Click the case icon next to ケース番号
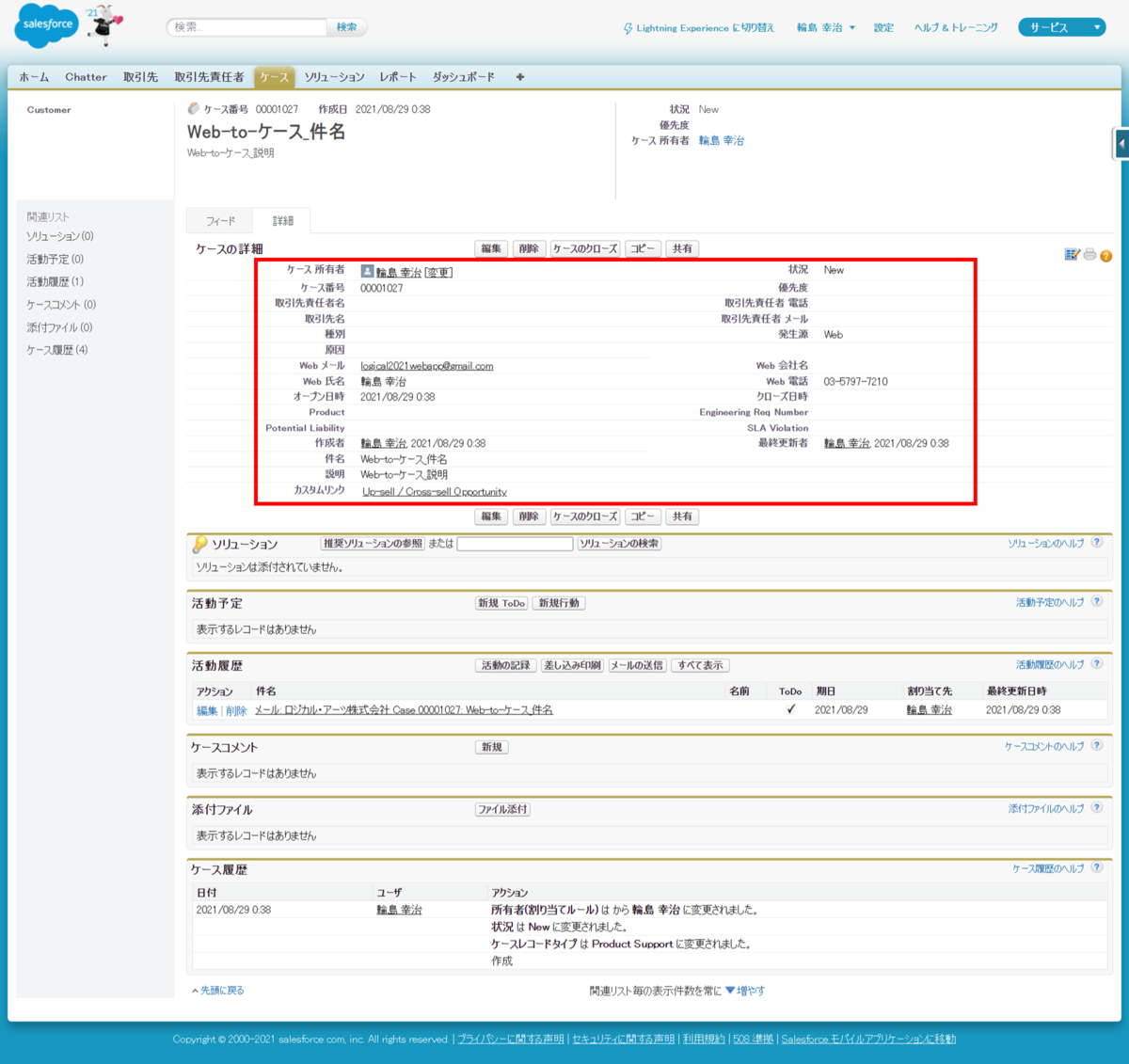1129x1064 pixels. 194,109
